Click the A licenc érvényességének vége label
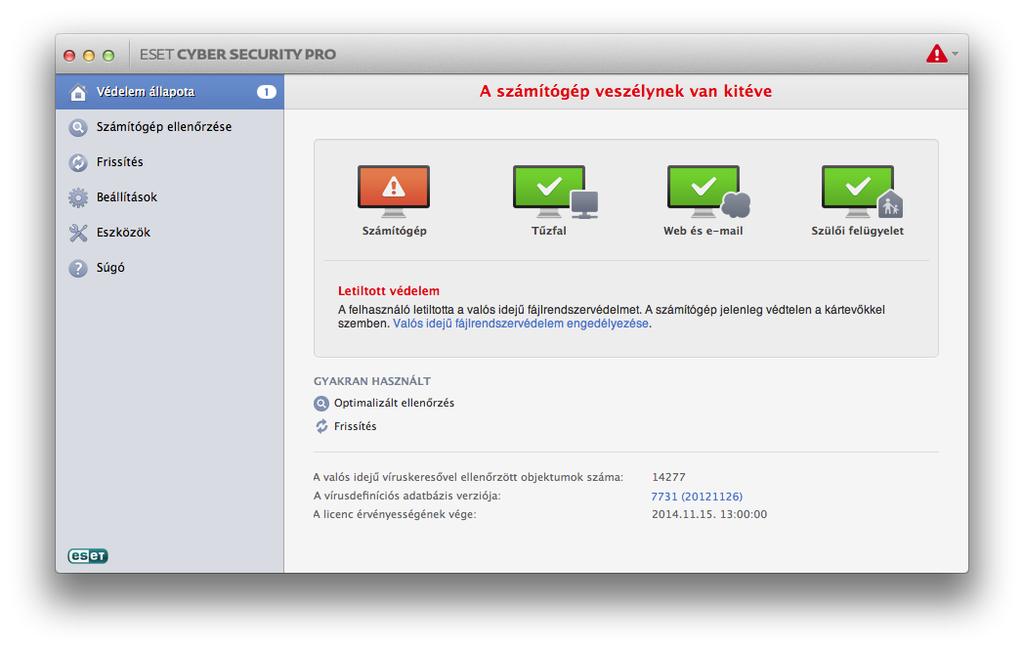The image size is (1024, 650). point(395,515)
